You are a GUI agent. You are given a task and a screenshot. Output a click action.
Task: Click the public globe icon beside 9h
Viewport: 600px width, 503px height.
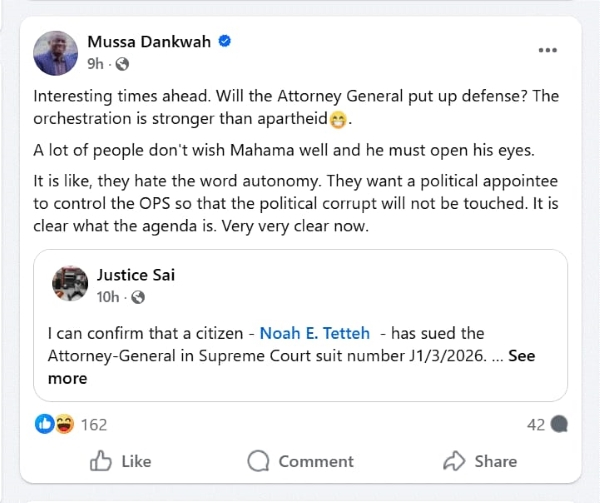point(123,64)
